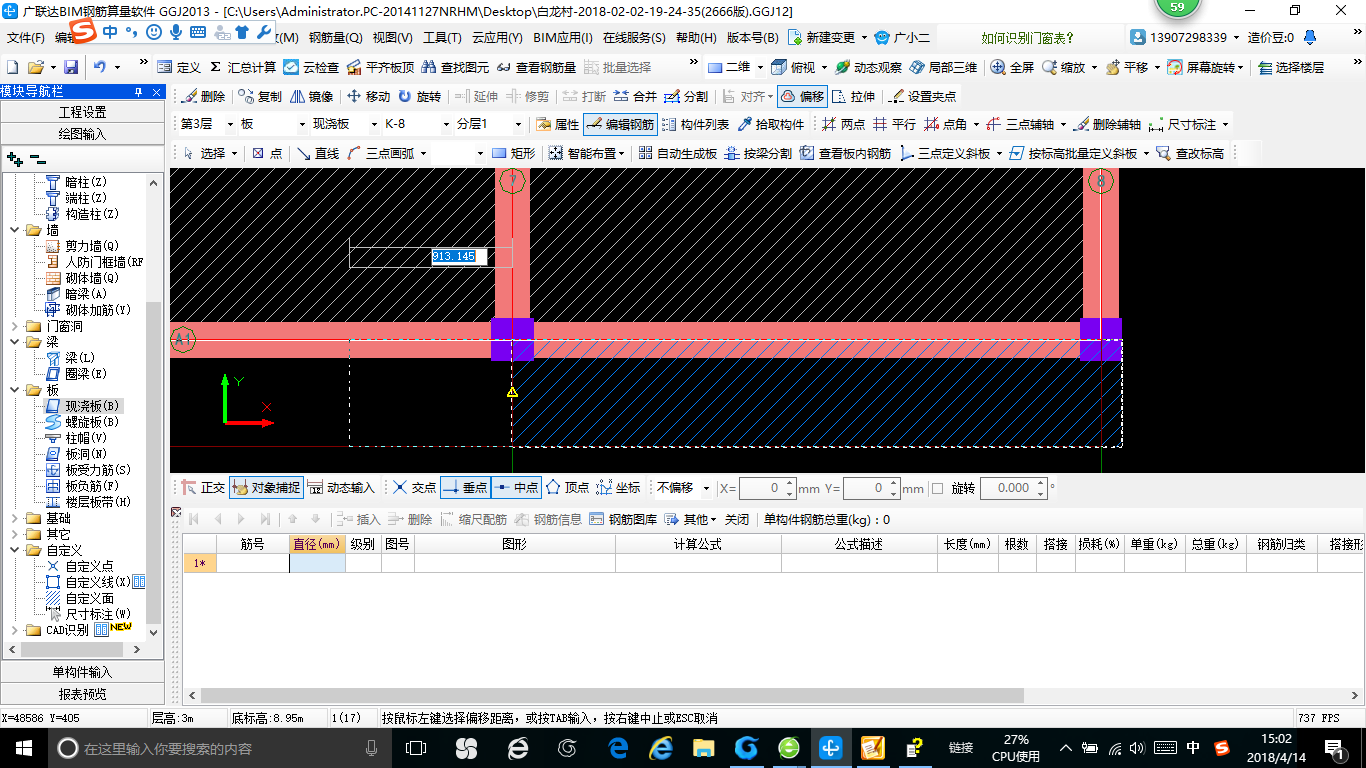Click 平齐板顶 align slab top tool
This screenshot has width=1366, height=768.
pos(379,67)
